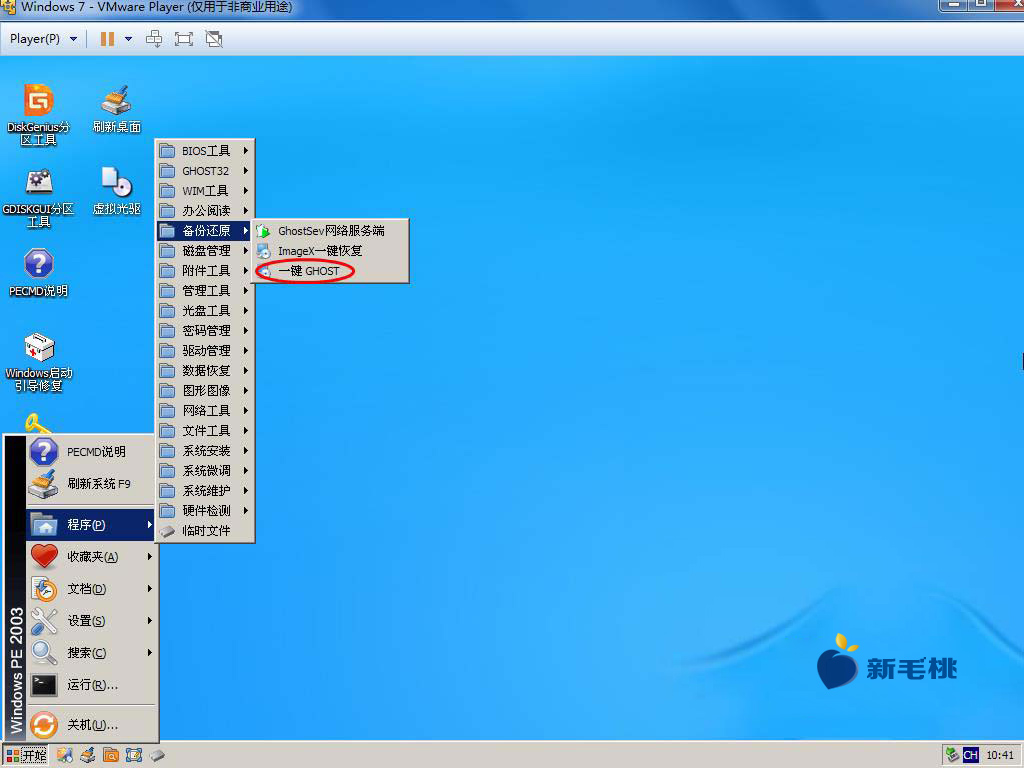Open pause button dropdown arrow
This screenshot has height=768, width=1024.
click(x=129, y=39)
